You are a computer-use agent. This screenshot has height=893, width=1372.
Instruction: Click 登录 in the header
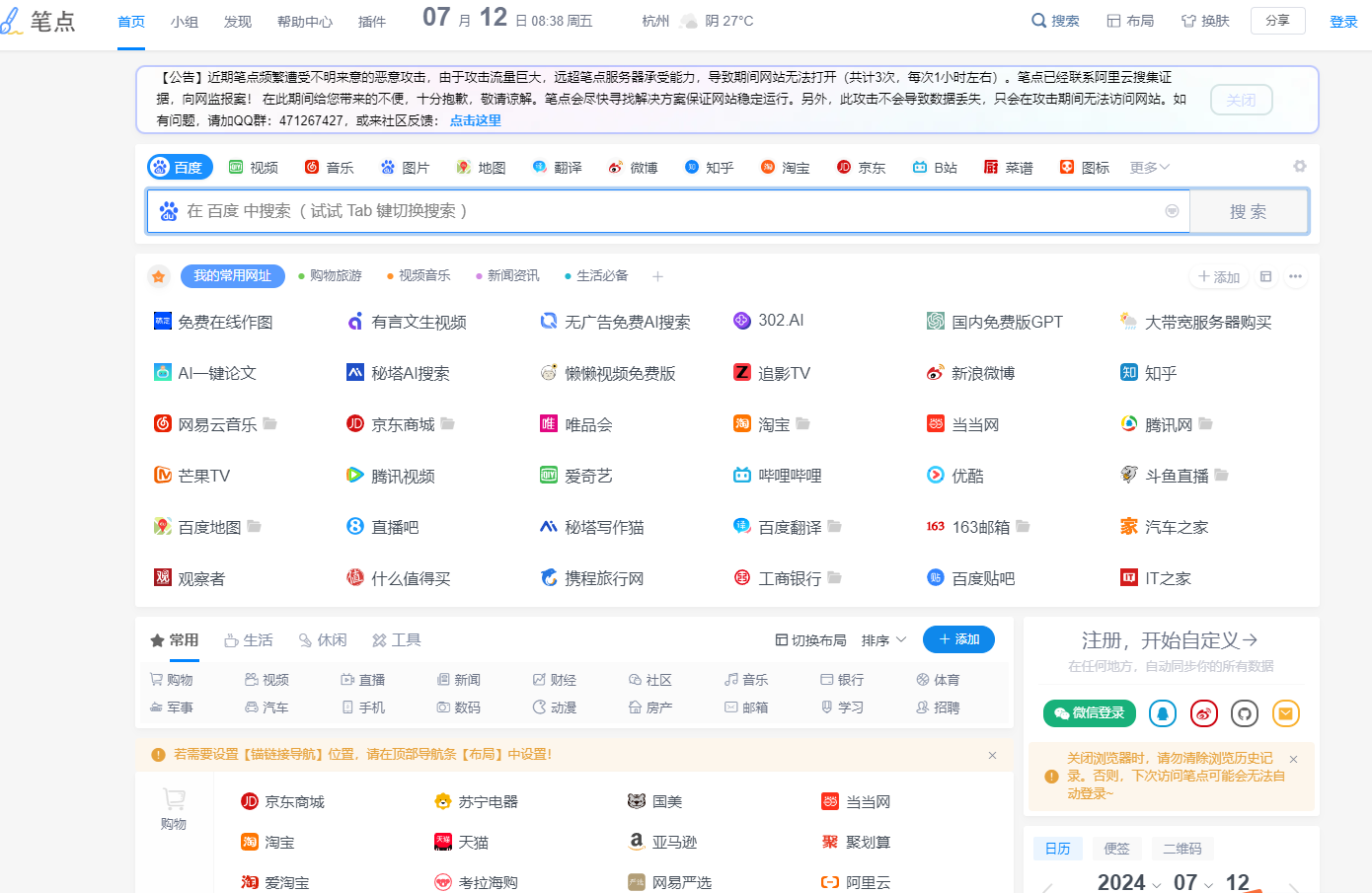pyautogui.click(x=1343, y=22)
